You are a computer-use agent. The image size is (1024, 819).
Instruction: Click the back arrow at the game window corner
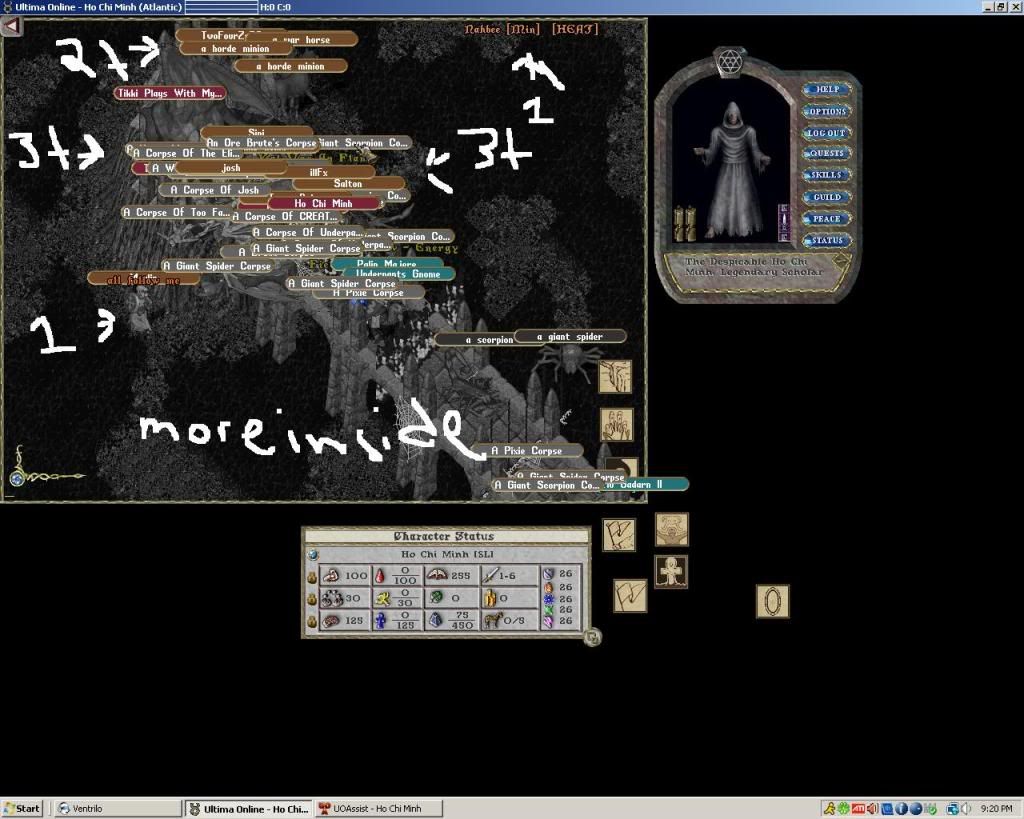(11, 26)
